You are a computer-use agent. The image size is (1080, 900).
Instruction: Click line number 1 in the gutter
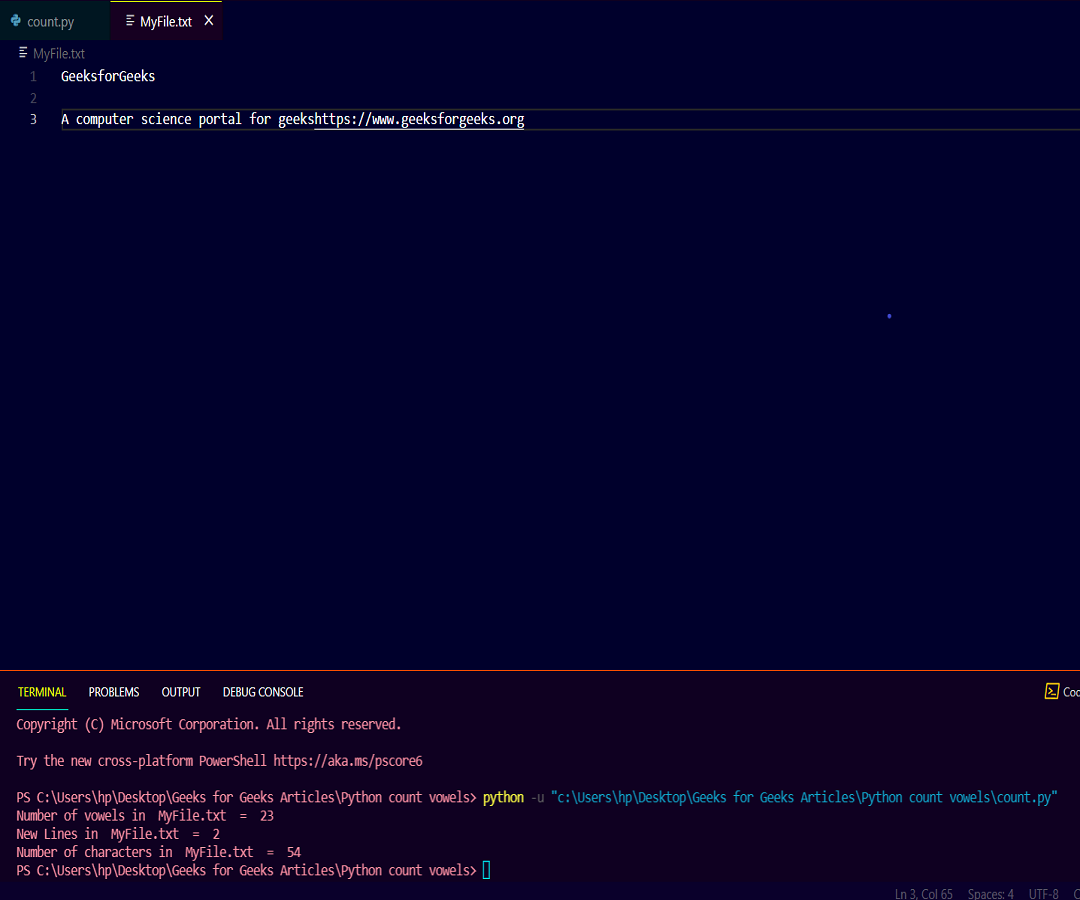pyautogui.click(x=33, y=76)
